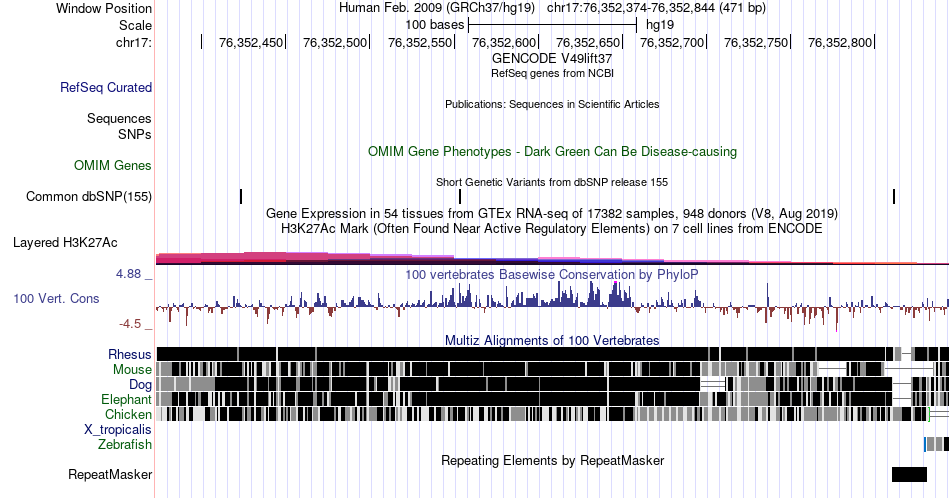The height and width of the screenshot is (498, 950).
Task: Click the 76,352,600 position label
Action: (504, 42)
